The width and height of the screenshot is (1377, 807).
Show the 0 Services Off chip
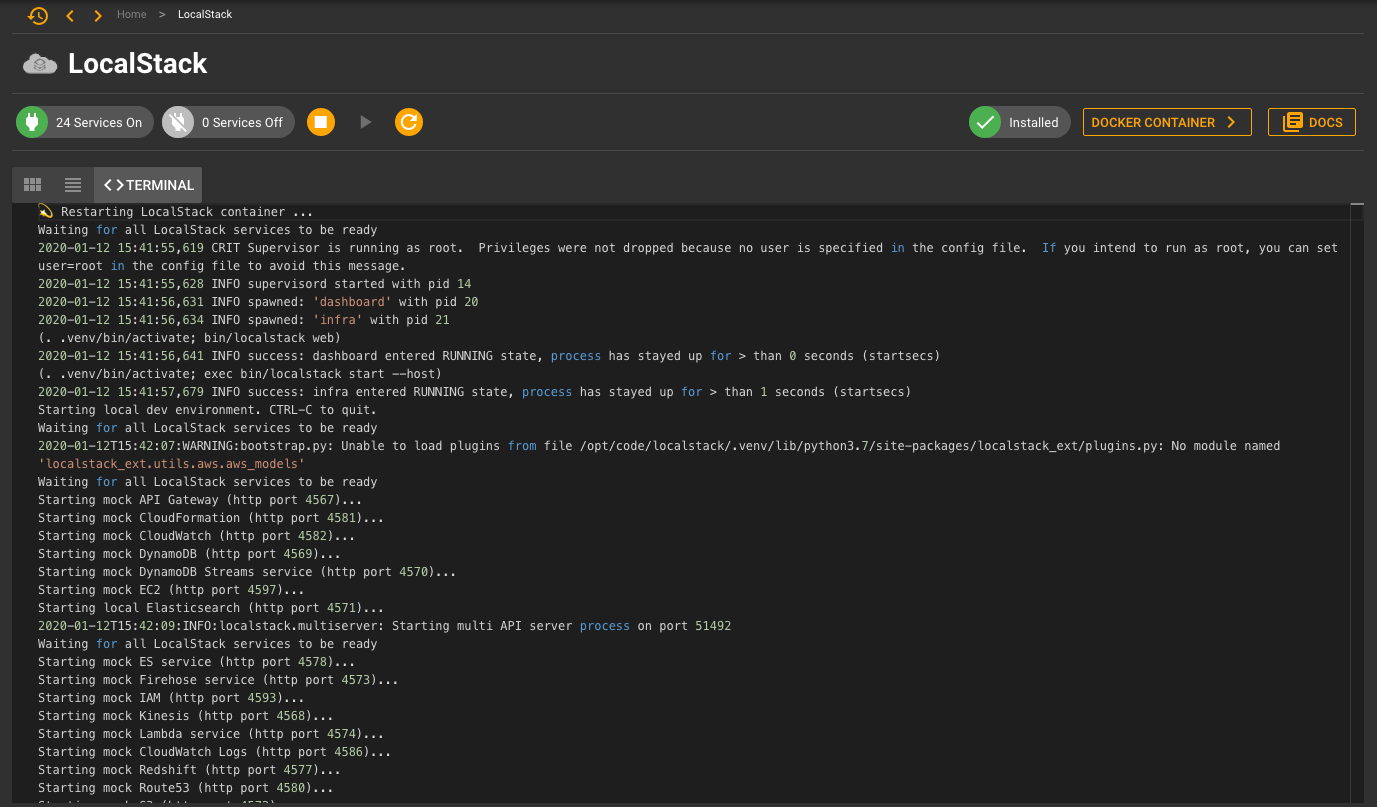coord(229,122)
